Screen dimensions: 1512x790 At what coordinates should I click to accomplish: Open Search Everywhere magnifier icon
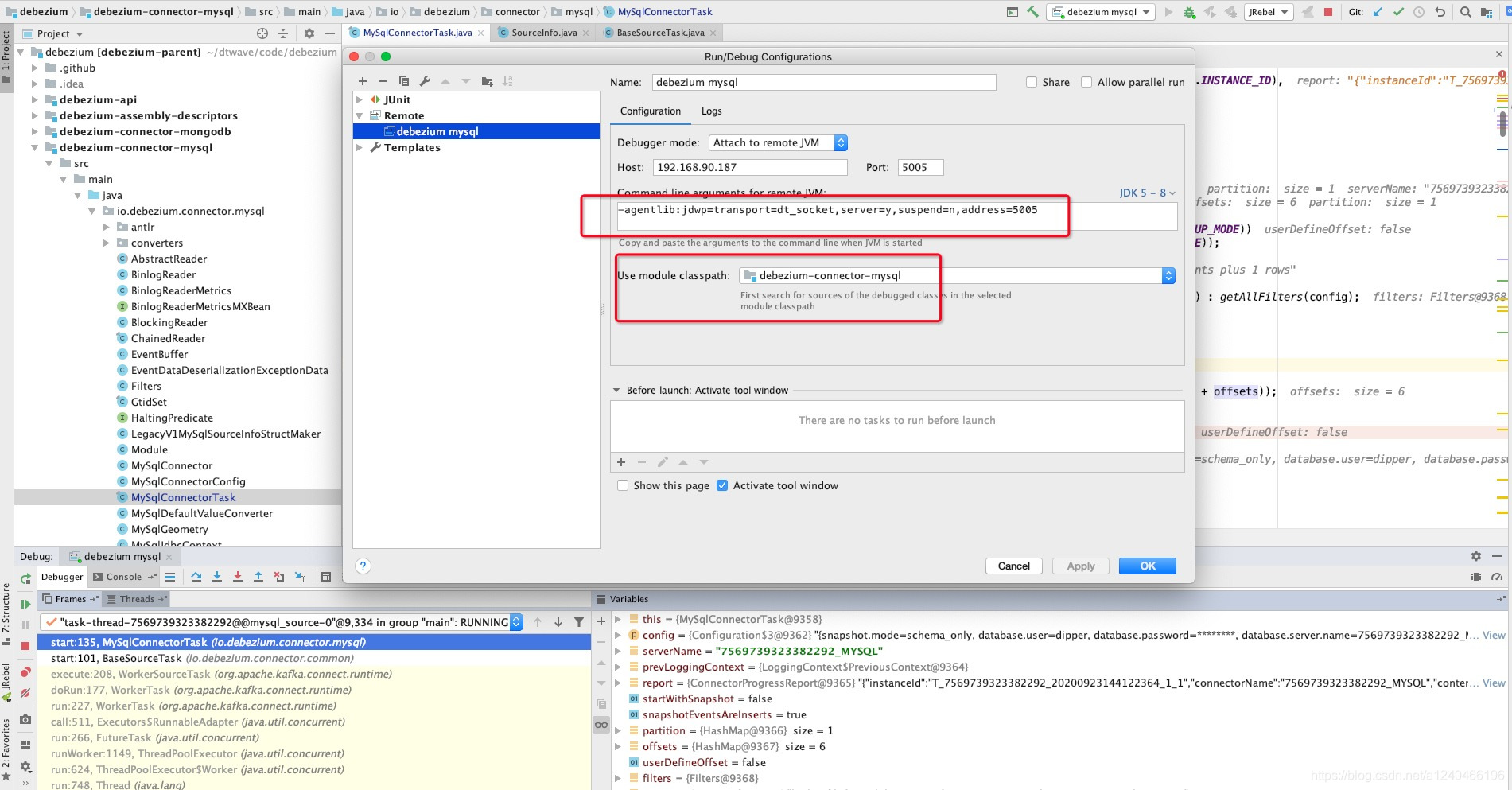1465,12
